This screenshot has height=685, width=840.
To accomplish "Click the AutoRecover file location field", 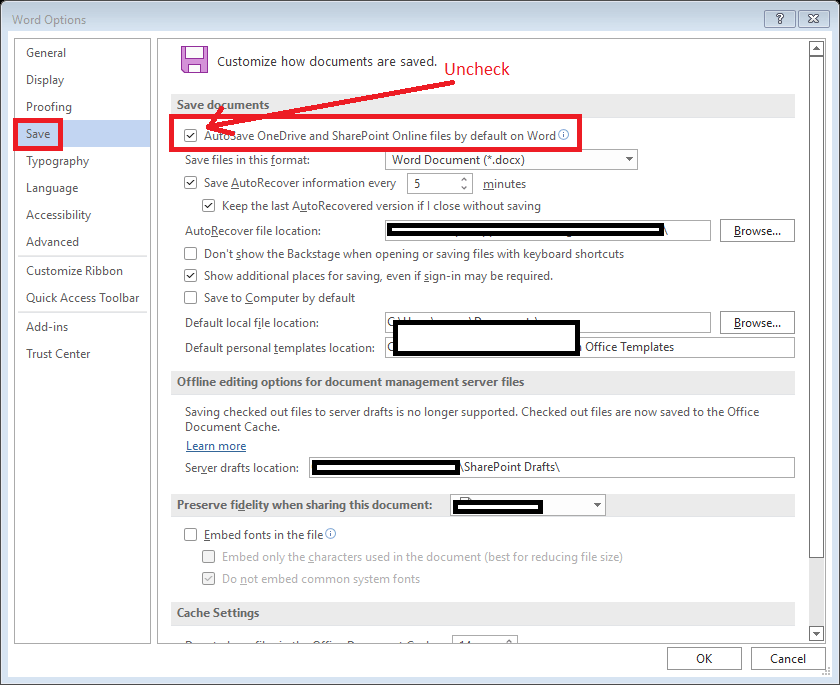I will tap(548, 230).
